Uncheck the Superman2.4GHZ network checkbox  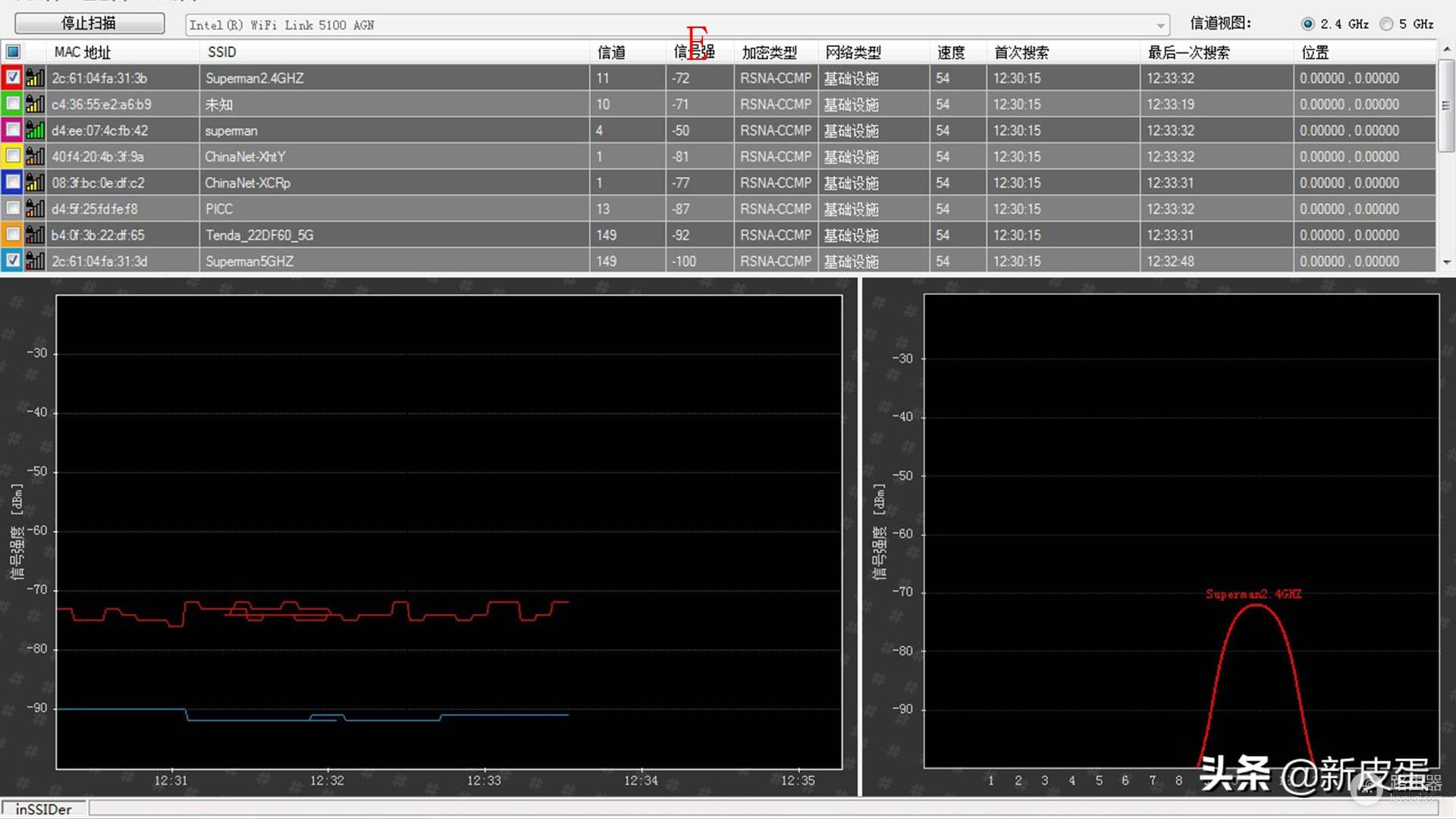[13, 77]
